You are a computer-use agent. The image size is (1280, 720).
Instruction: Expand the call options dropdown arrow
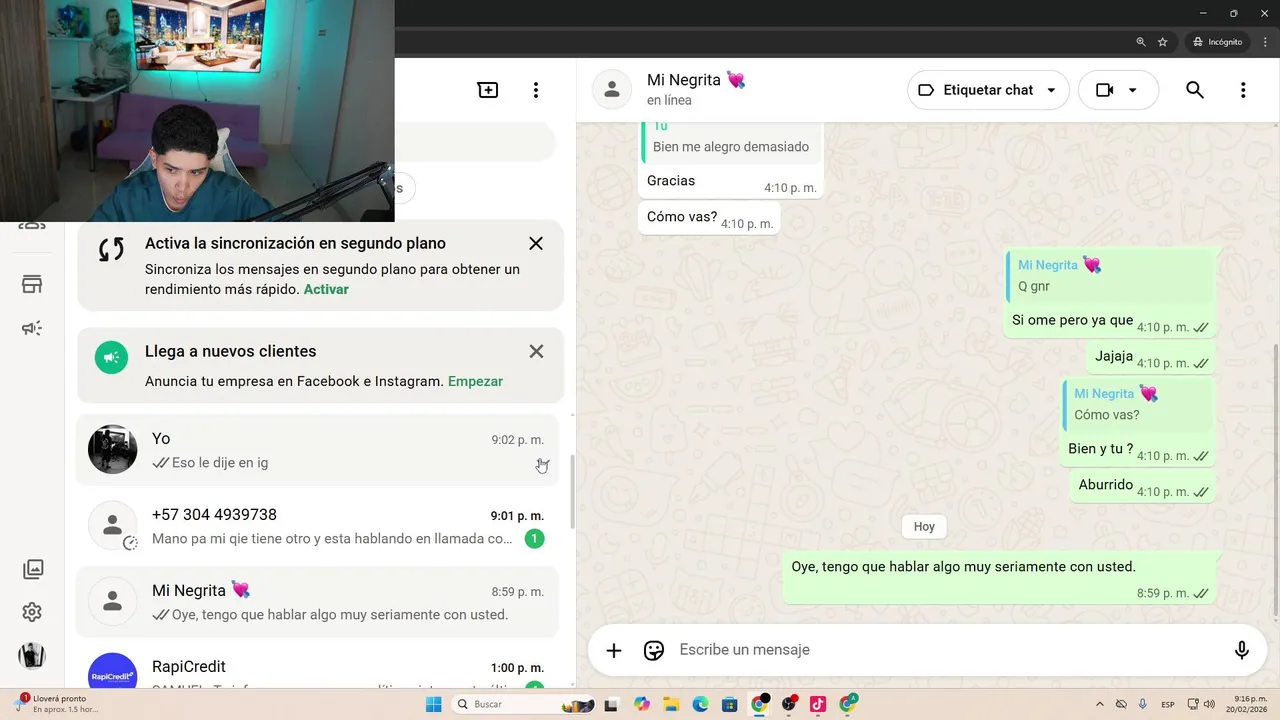(x=1133, y=90)
